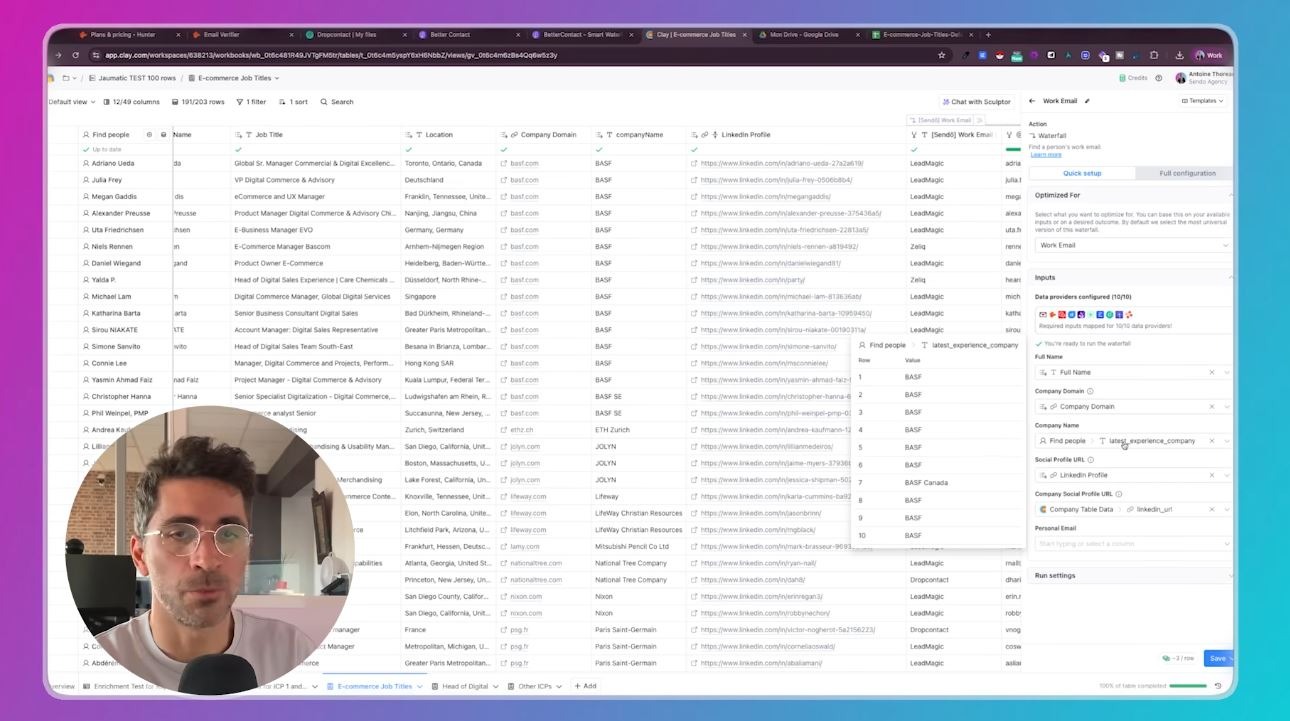
Task: Select the LinkedIn Profile column header
Action: point(796,134)
